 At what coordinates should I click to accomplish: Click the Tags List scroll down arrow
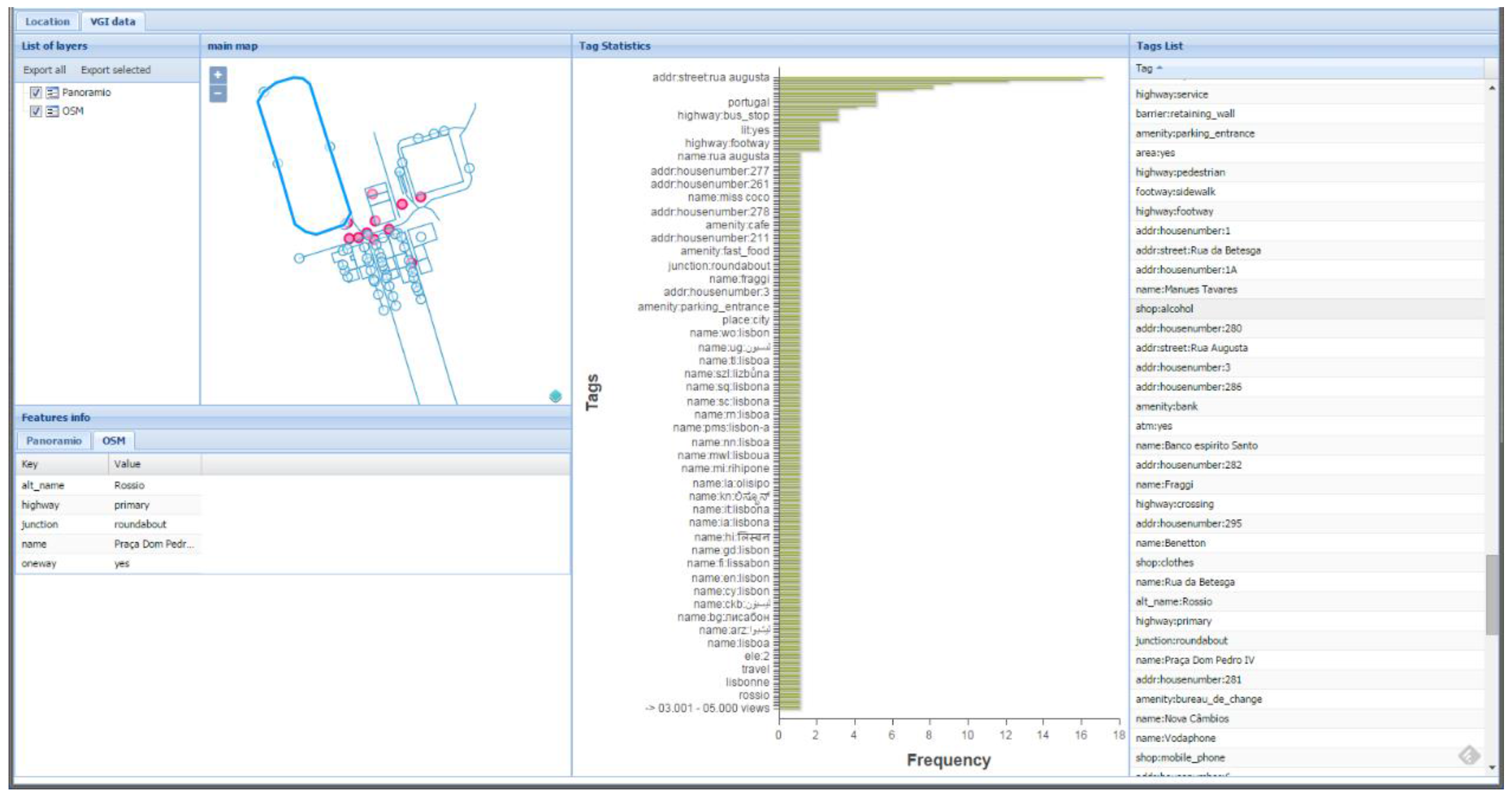coord(1492,767)
